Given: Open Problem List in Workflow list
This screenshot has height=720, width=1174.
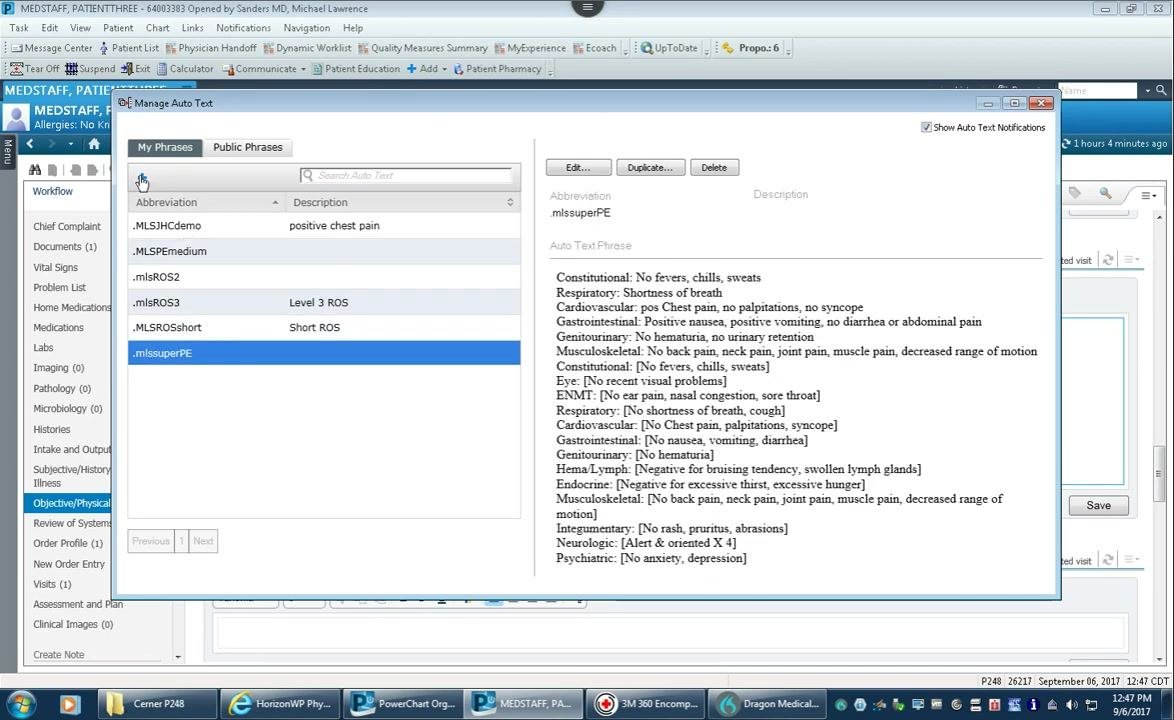Looking at the screenshot, I should pyautogui.click(x=59, y=287).
